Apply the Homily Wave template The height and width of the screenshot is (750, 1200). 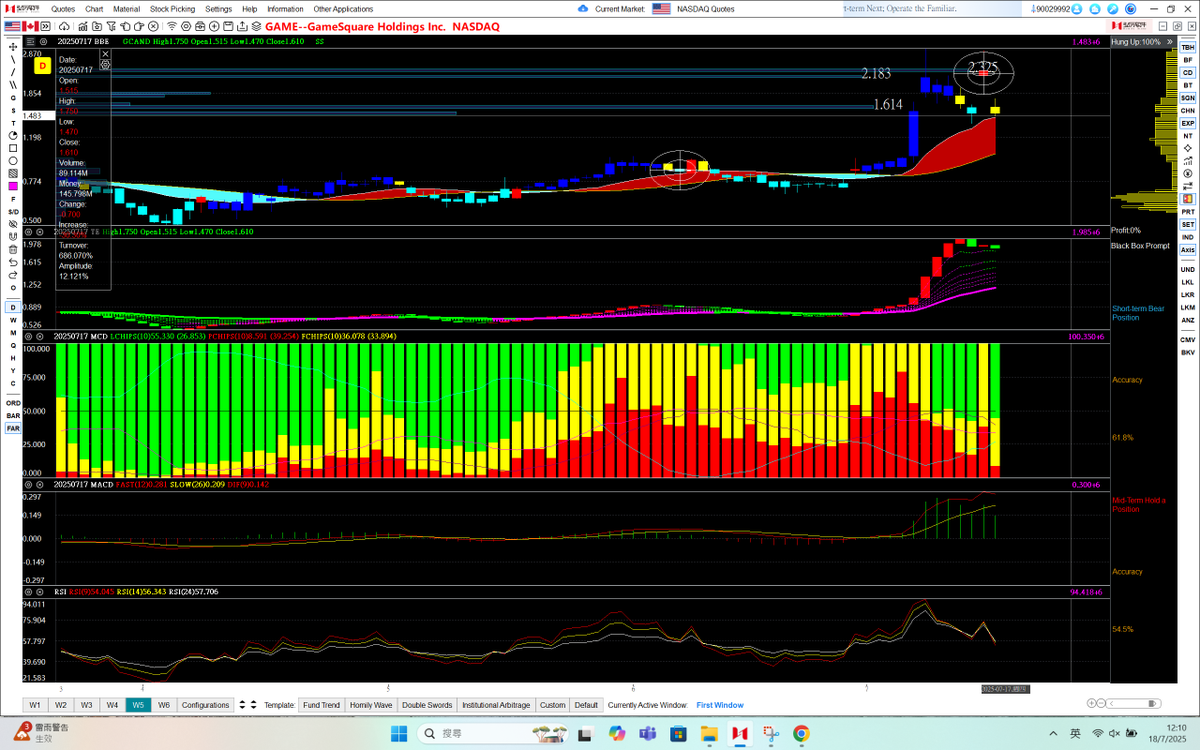(x=371, y=705)
